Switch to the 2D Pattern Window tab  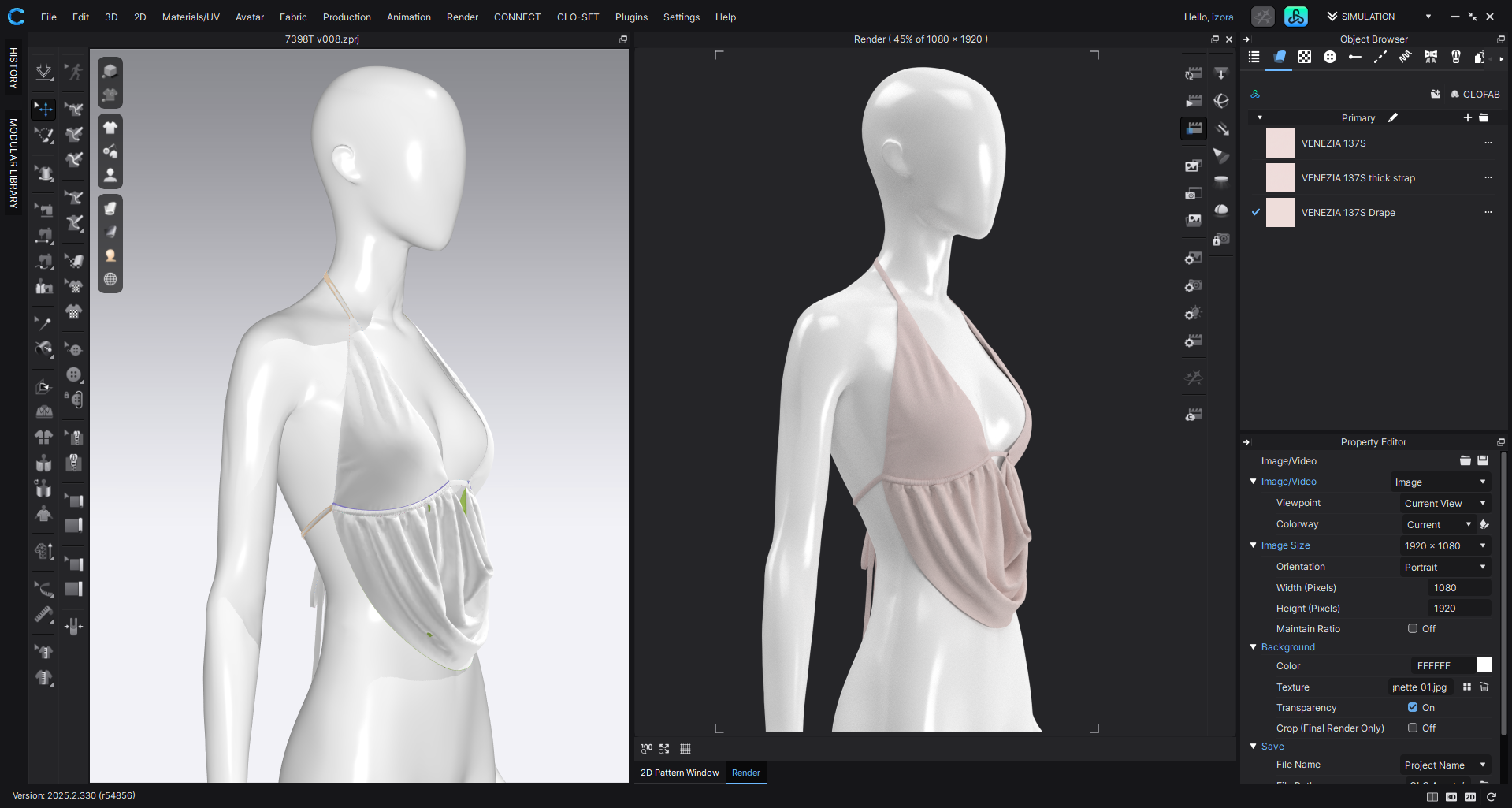(x=679, y=773)
